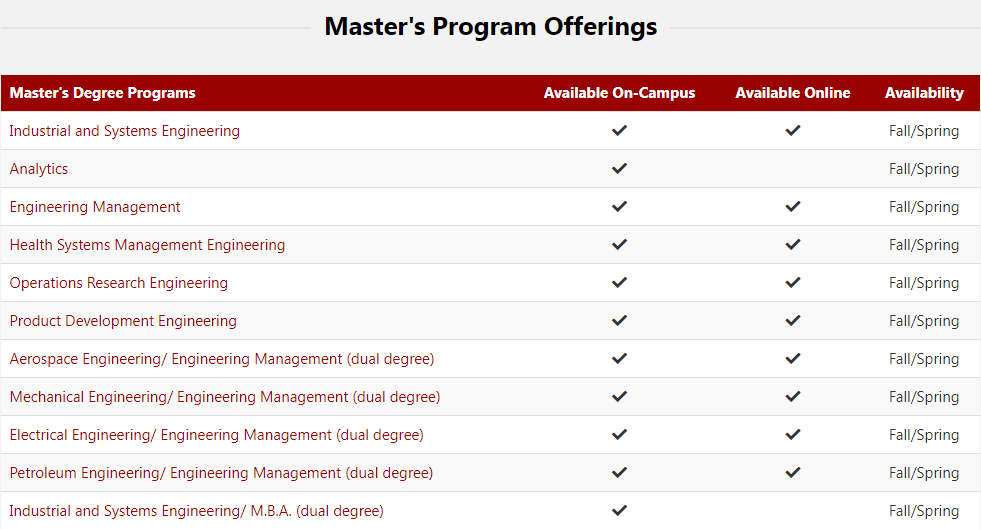This screenshot has height=529, width=981.
Task: Open Product Development Engineering program link
Action: click(x=123, y=321)
